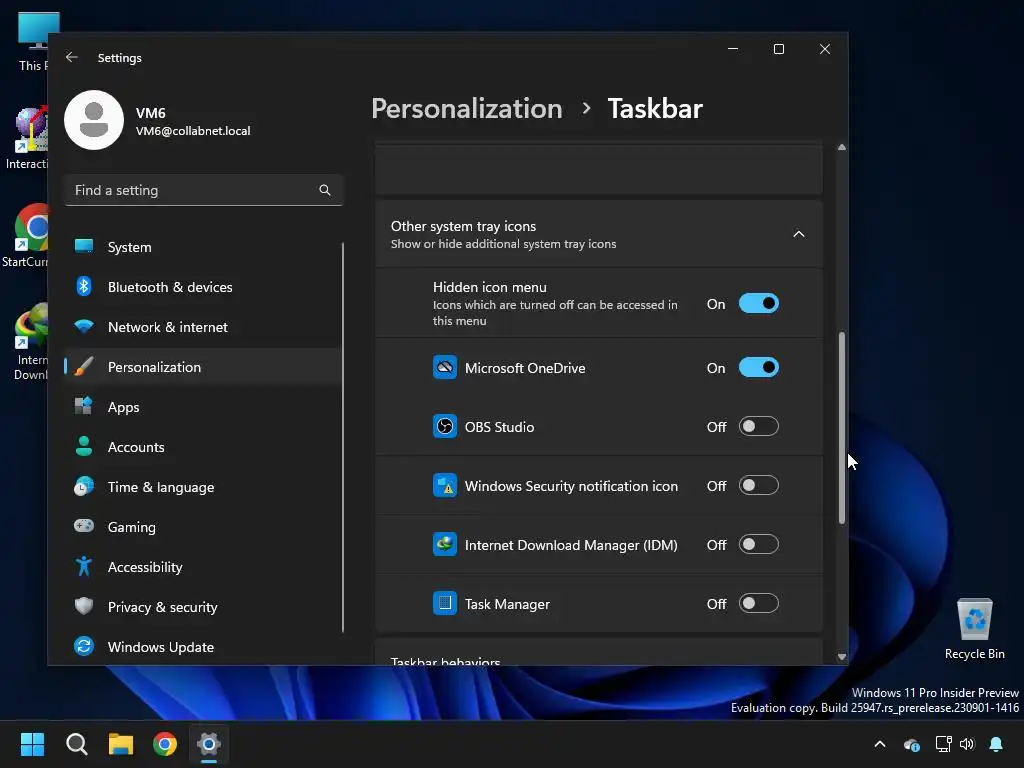Click the OneDrive cloud tray icon

[912, 744]
